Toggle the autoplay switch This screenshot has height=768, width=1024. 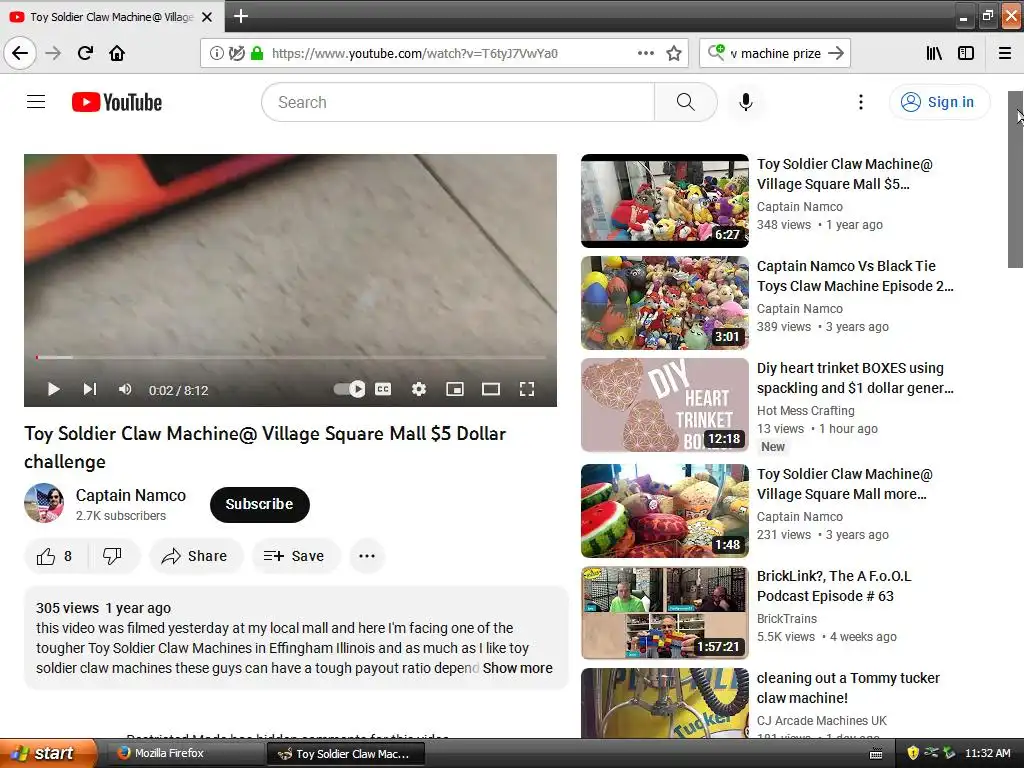[349, 389]
